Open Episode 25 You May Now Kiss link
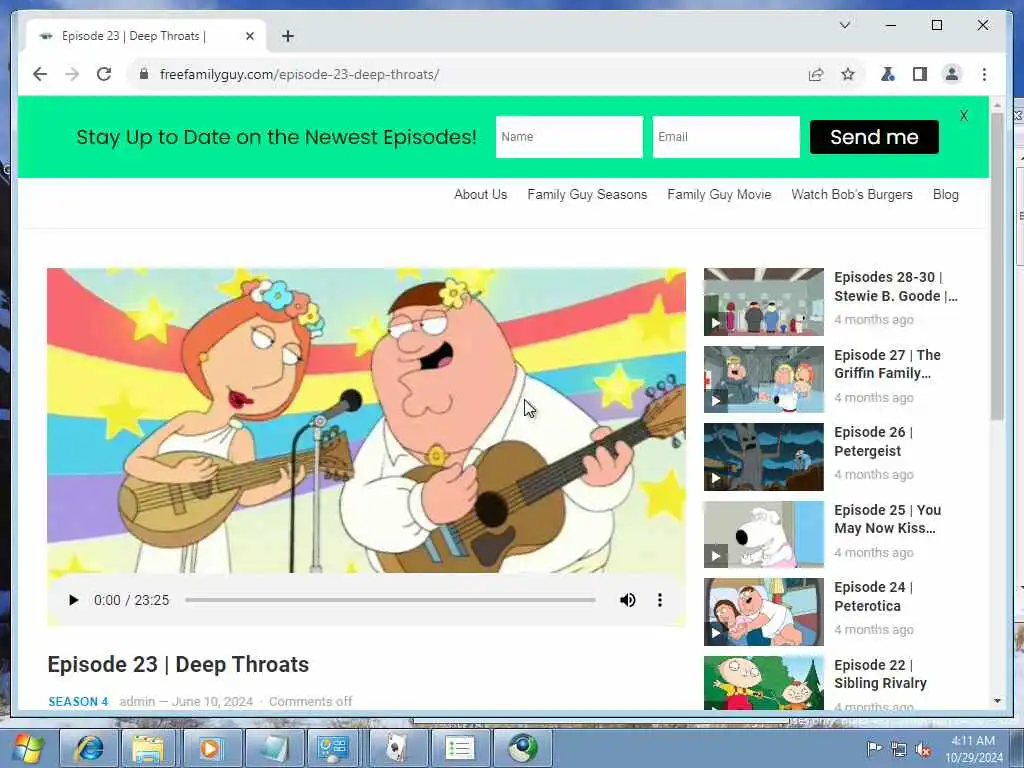This screenshot has width=1024, height=768. [x=888, y=519]
